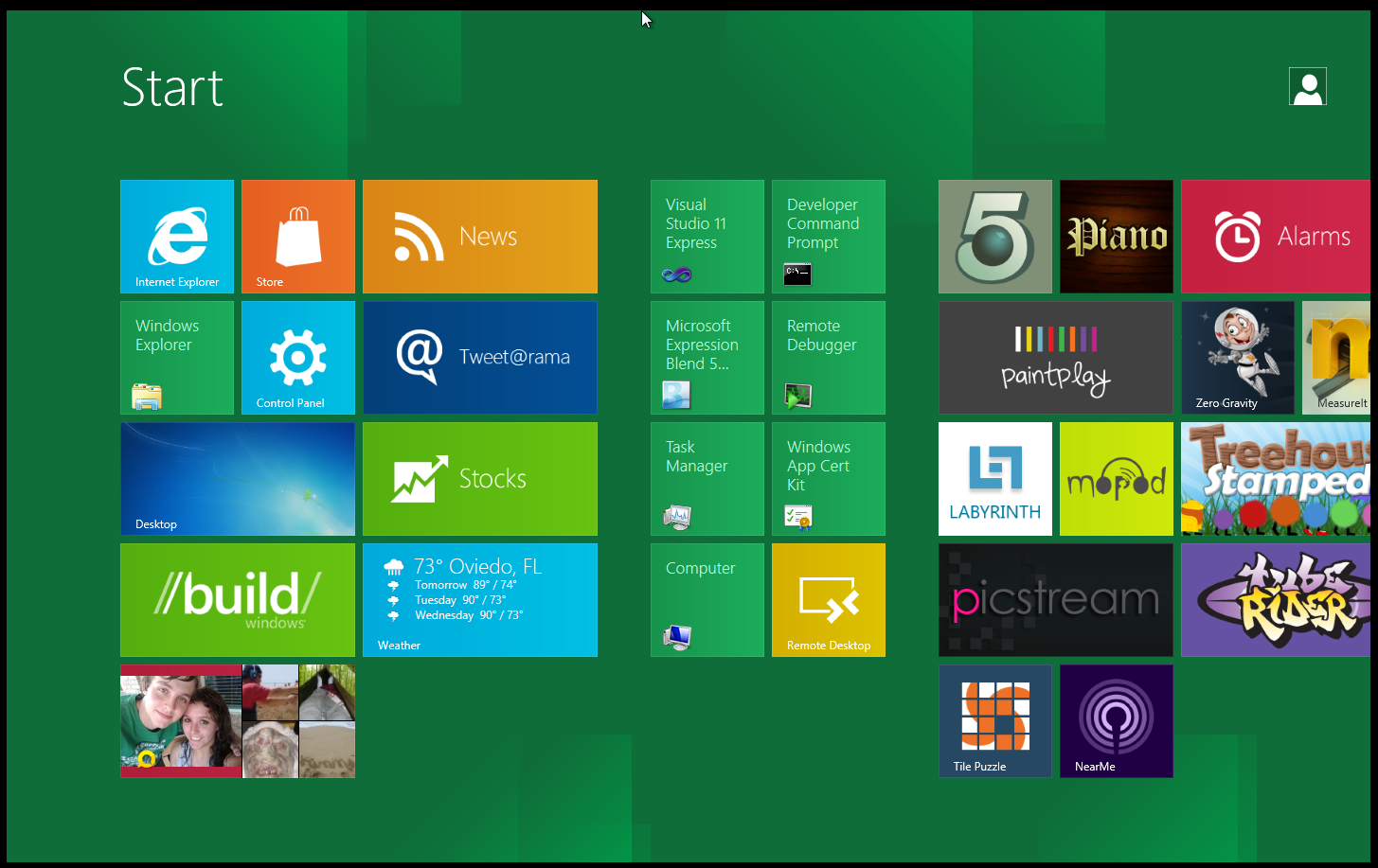Open the //build/ windows tile
The width and height of the screenshot is (1378, 868).
pos(238,600)
